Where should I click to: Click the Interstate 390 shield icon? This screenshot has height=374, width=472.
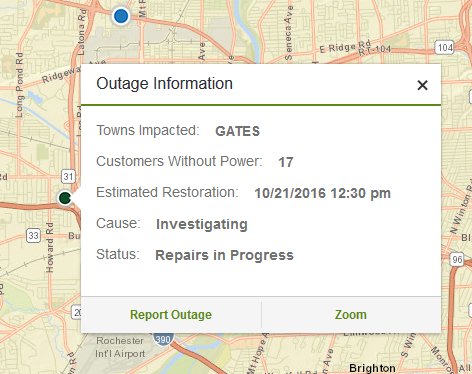click(163, 339)
